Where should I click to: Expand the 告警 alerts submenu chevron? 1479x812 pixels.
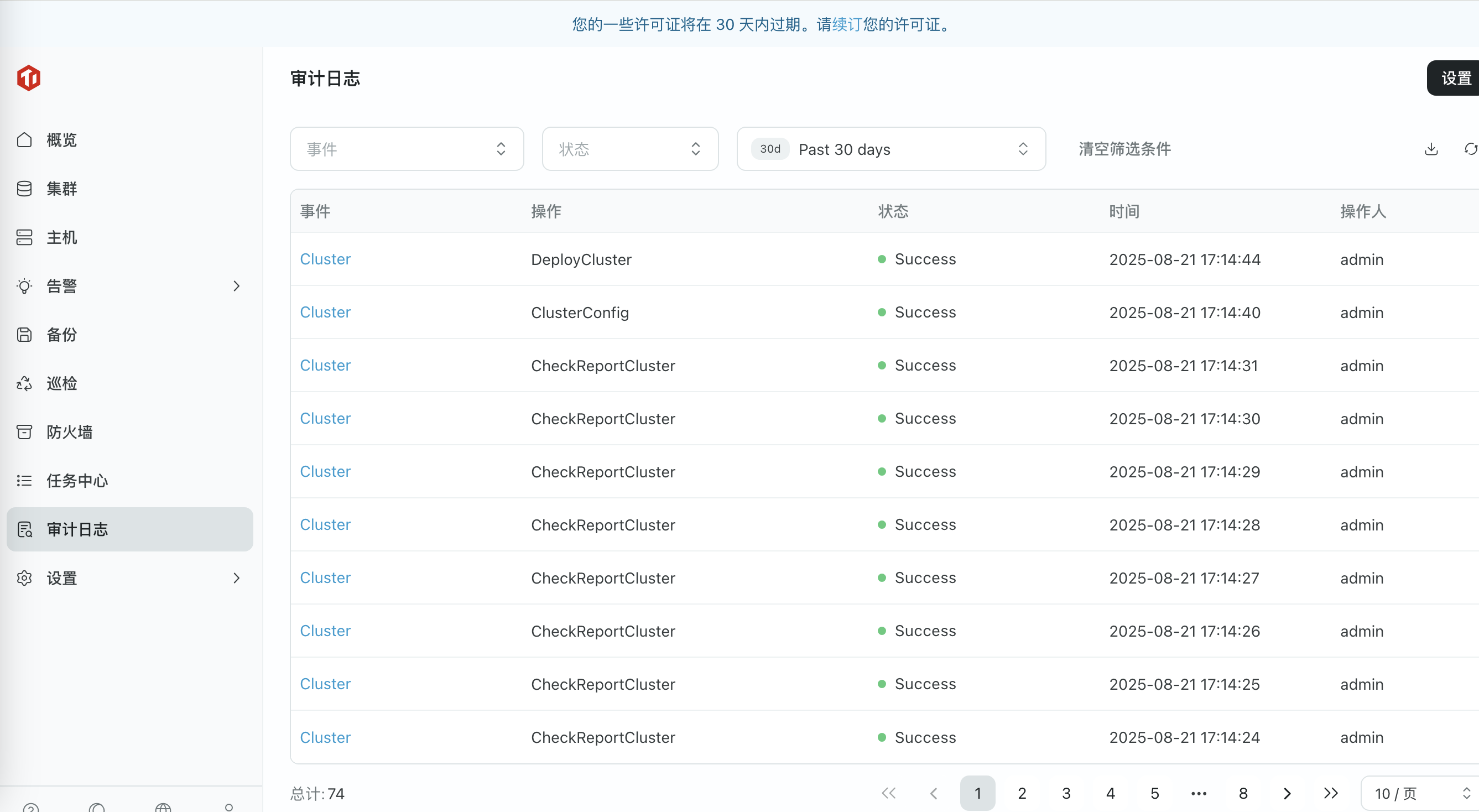coord(236,286)
